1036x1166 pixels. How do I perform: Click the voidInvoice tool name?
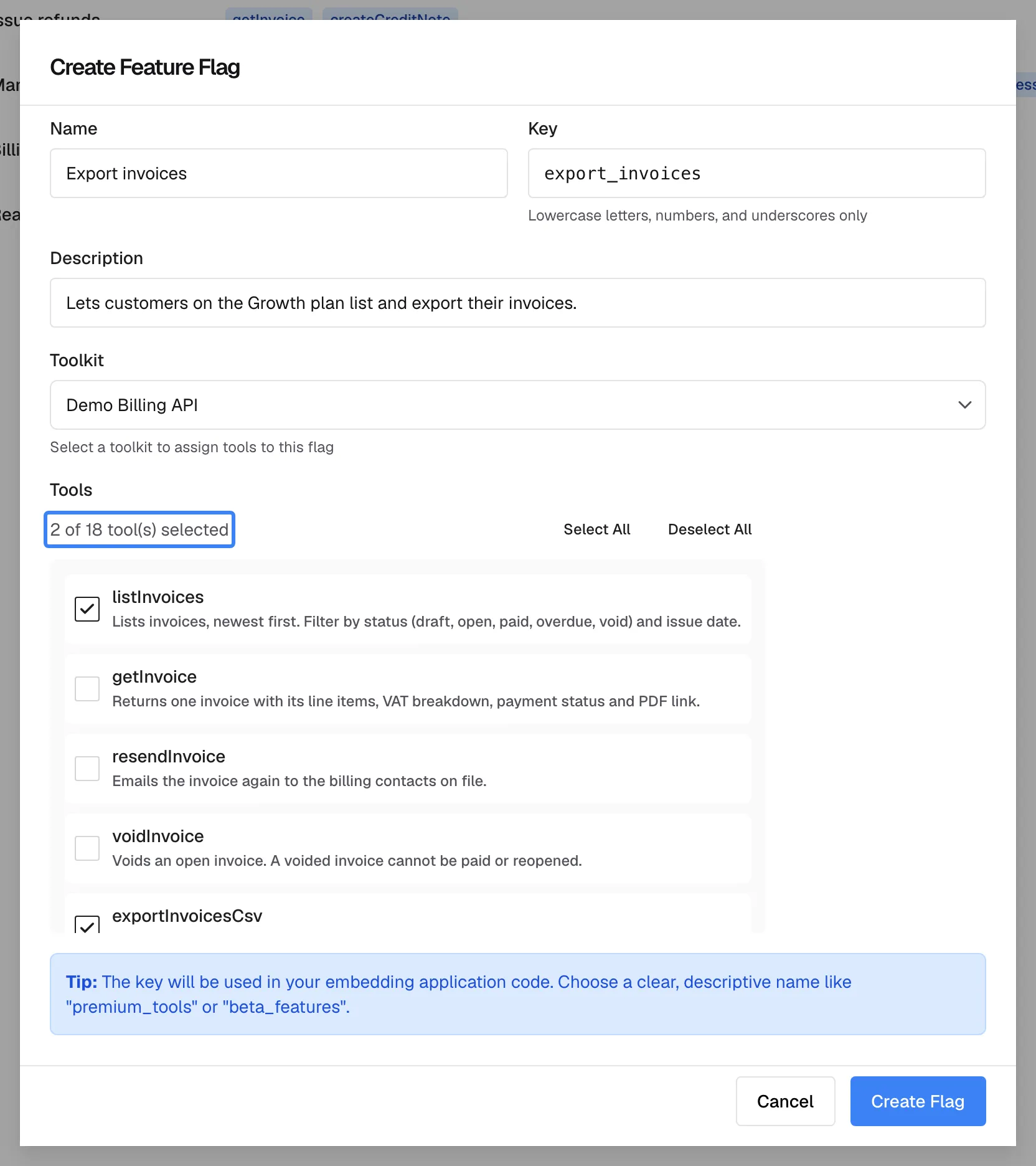click(x=158, y=836)
